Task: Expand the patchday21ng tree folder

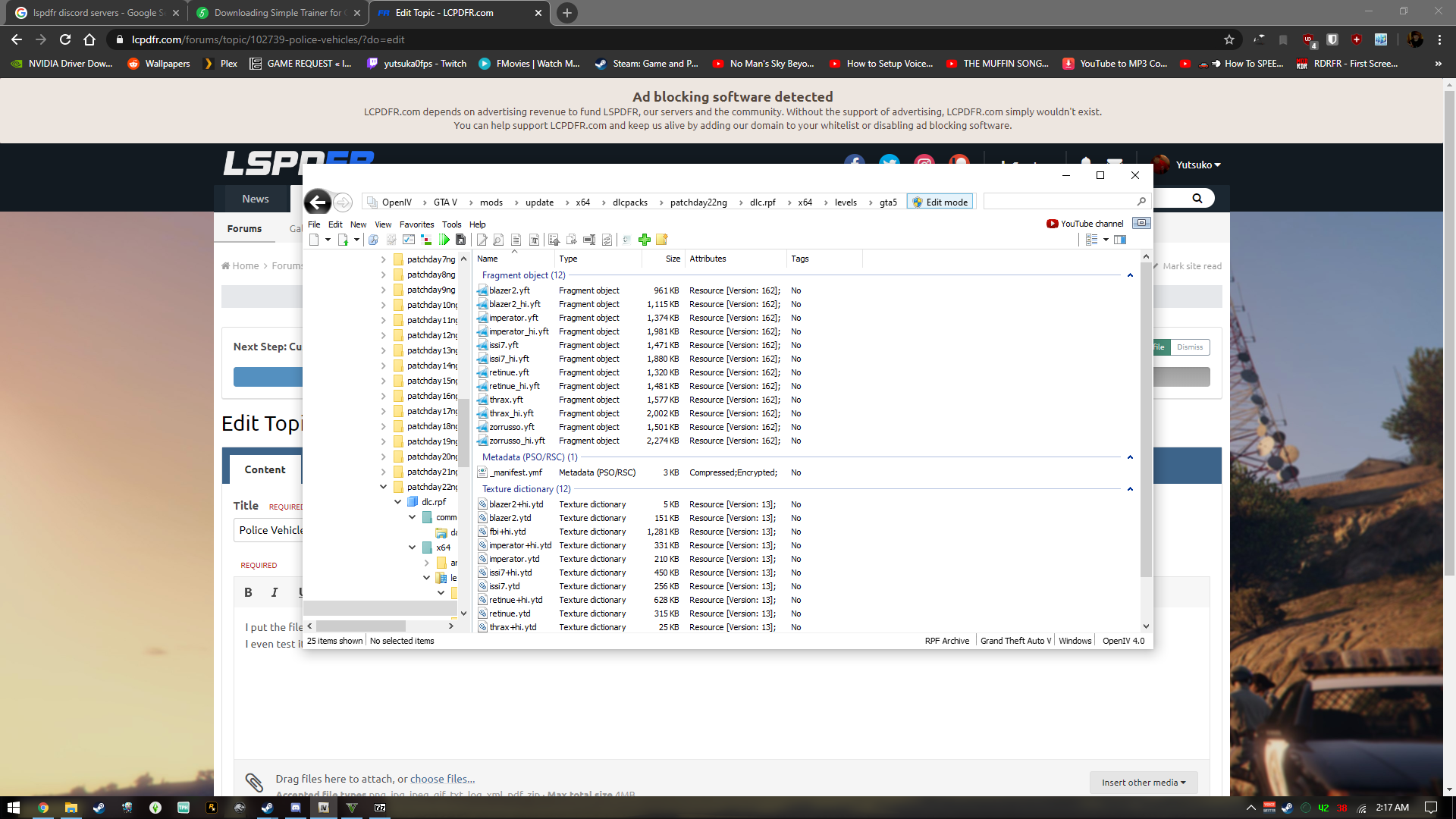Action: 383,472
